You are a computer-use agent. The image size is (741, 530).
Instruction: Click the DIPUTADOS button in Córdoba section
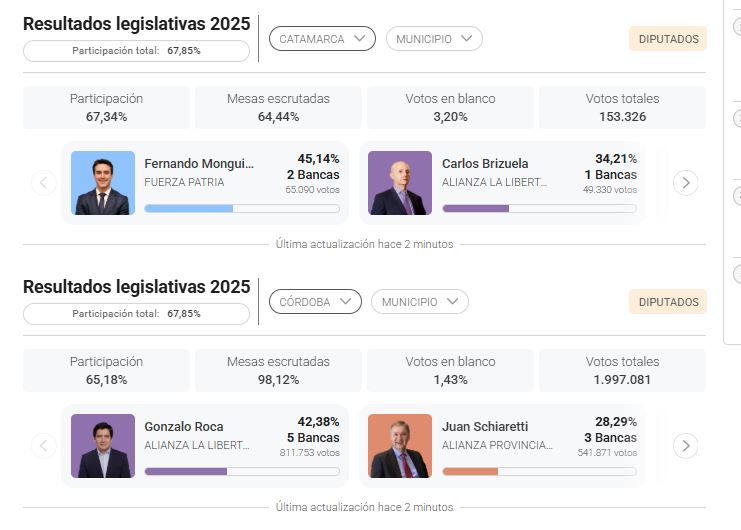(668, 302)
